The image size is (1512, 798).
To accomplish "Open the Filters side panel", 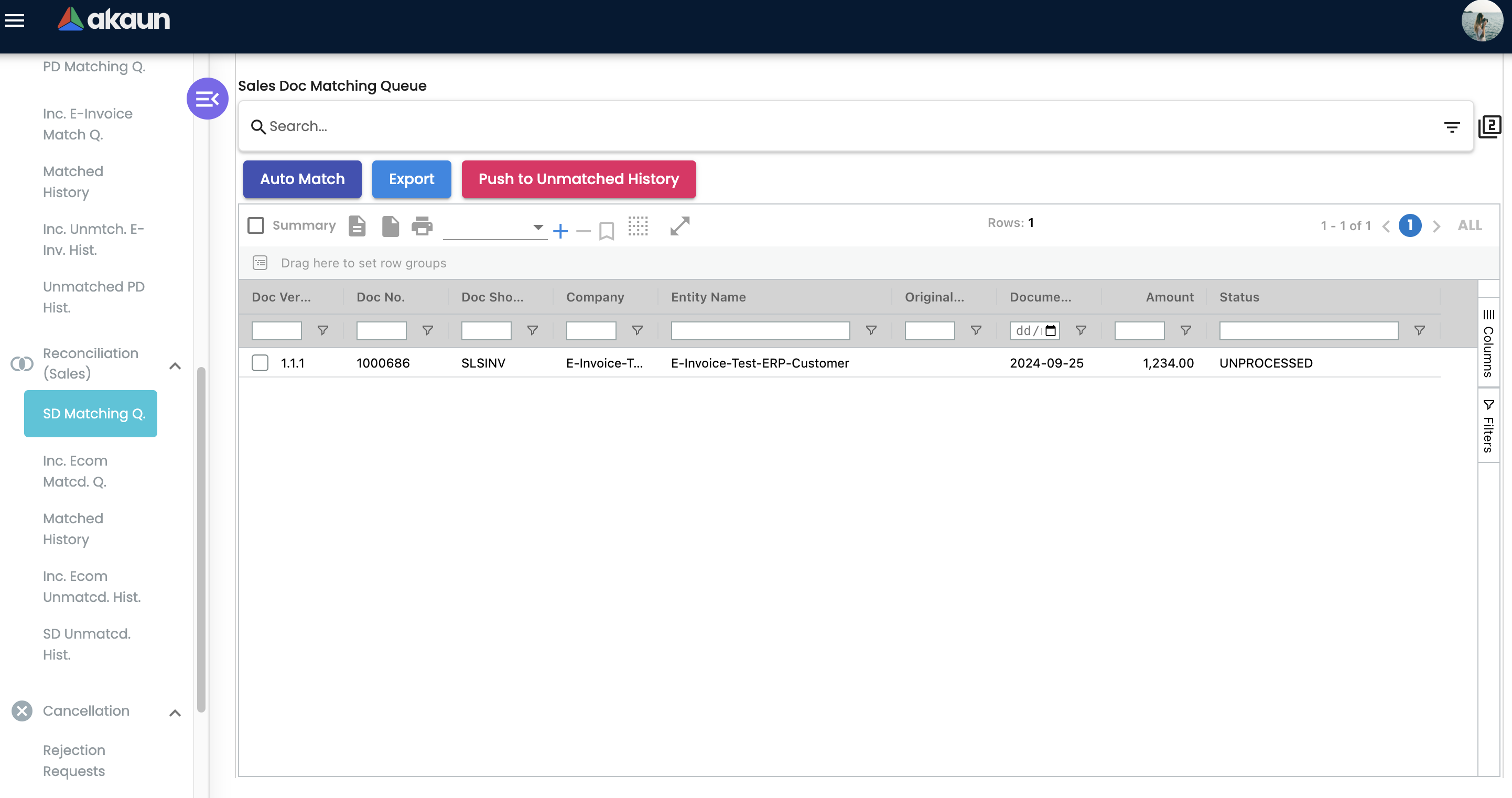I will [x=1488, y=426].
